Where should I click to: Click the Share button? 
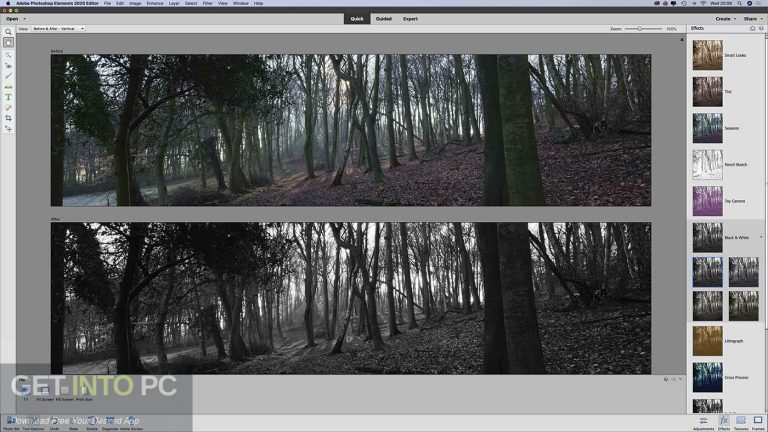753,19
